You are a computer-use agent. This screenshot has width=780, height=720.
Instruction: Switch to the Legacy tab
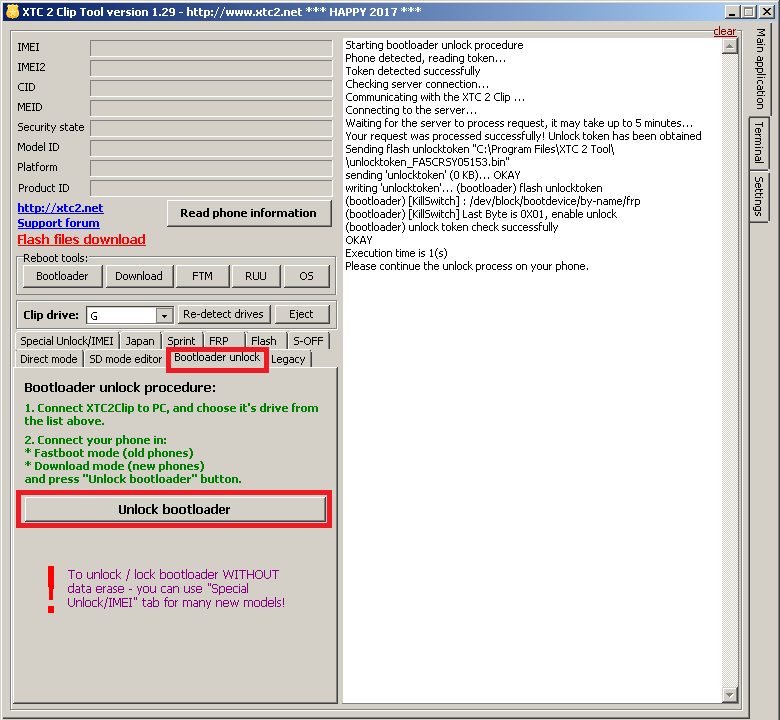pyautogui.click(x=288, y=359)
